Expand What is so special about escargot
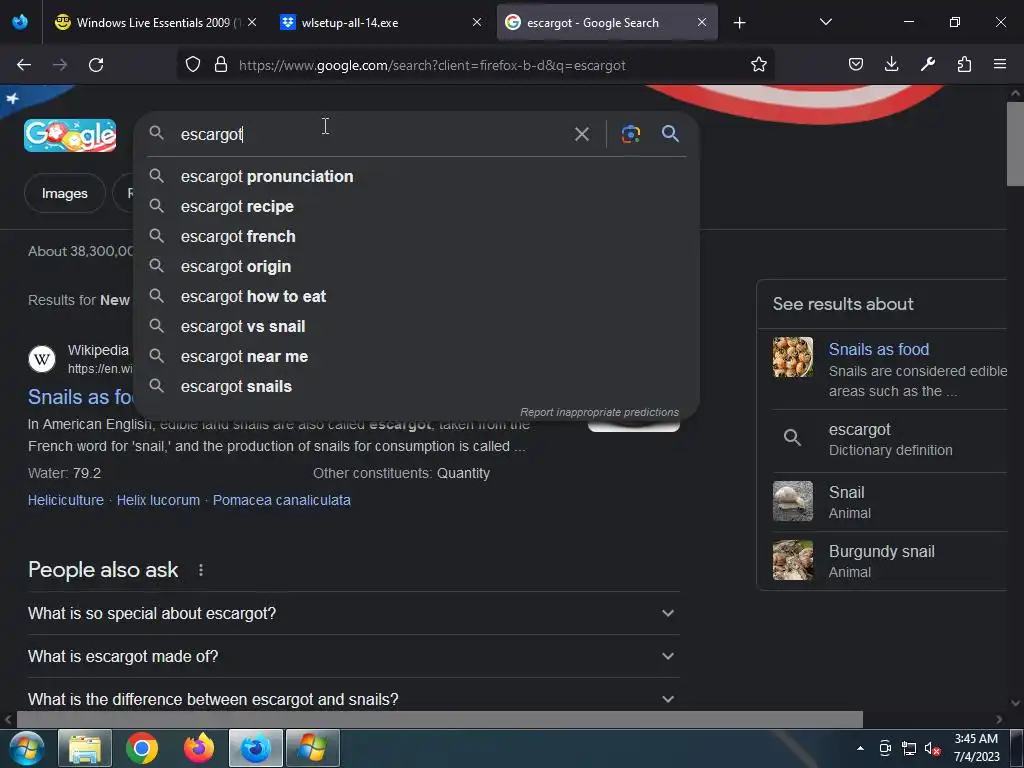The height and width of the screenshot is (768, 1024). 353,614
